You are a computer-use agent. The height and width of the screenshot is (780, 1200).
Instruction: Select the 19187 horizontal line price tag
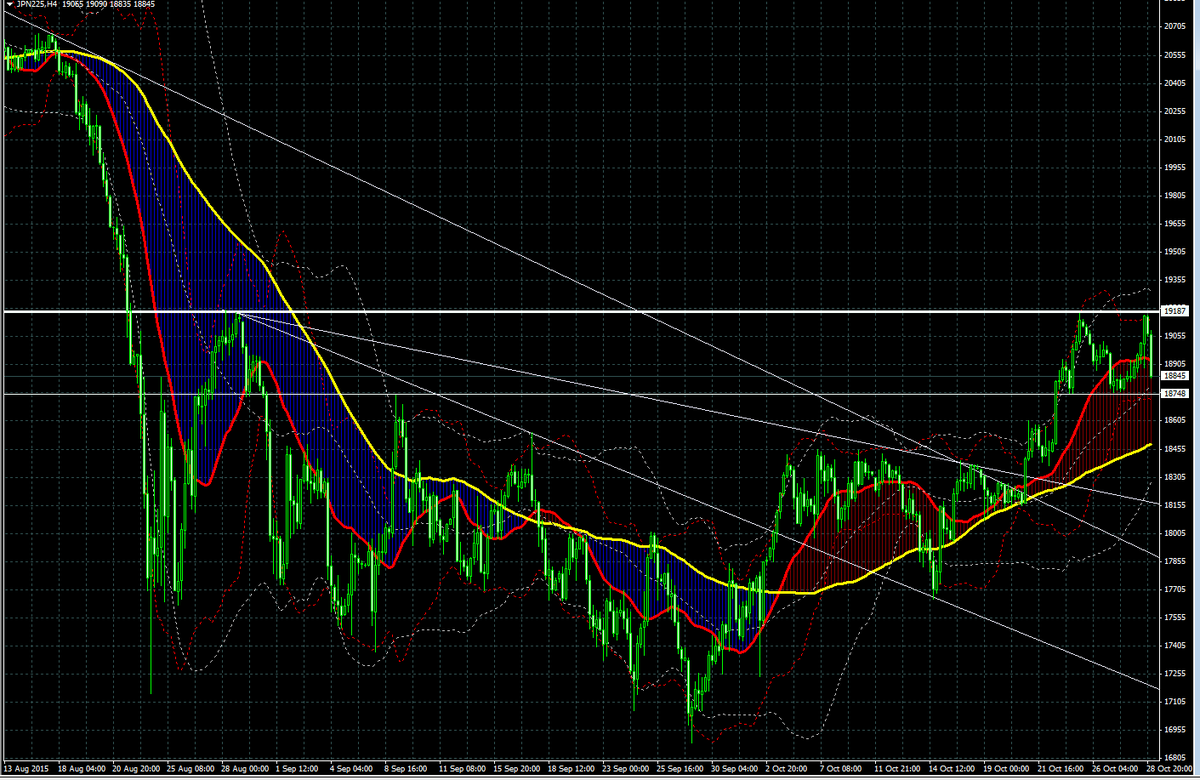(1174, 312)
